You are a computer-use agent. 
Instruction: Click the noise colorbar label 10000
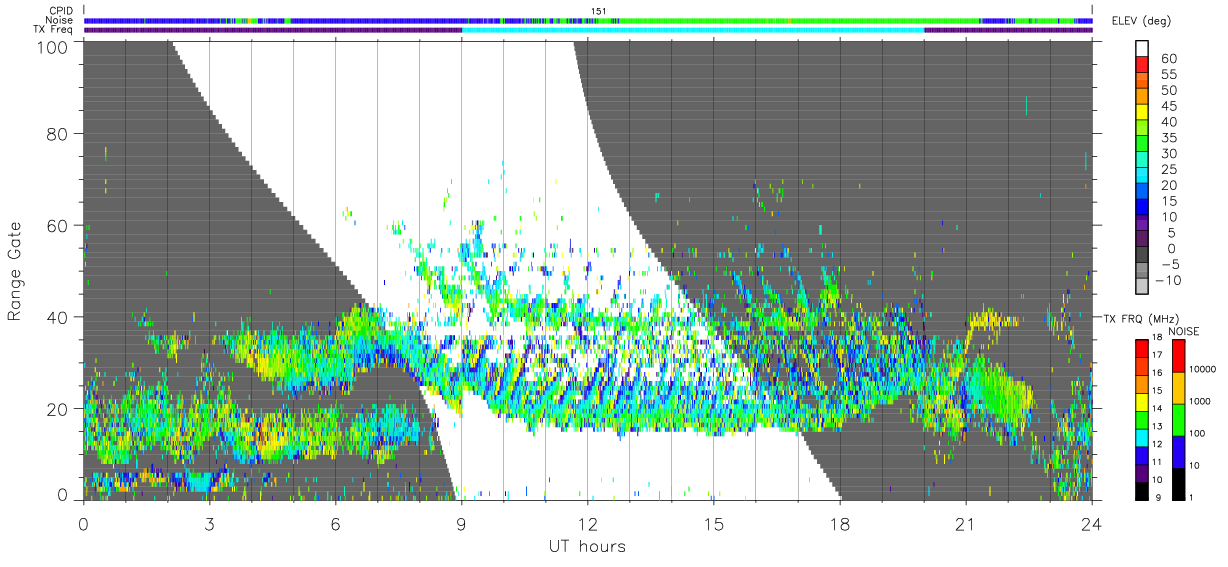pos(1203,370)
